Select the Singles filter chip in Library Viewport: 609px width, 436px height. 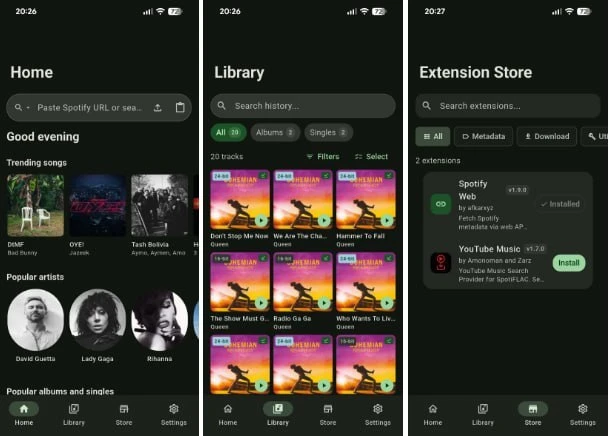click(329, 132)
